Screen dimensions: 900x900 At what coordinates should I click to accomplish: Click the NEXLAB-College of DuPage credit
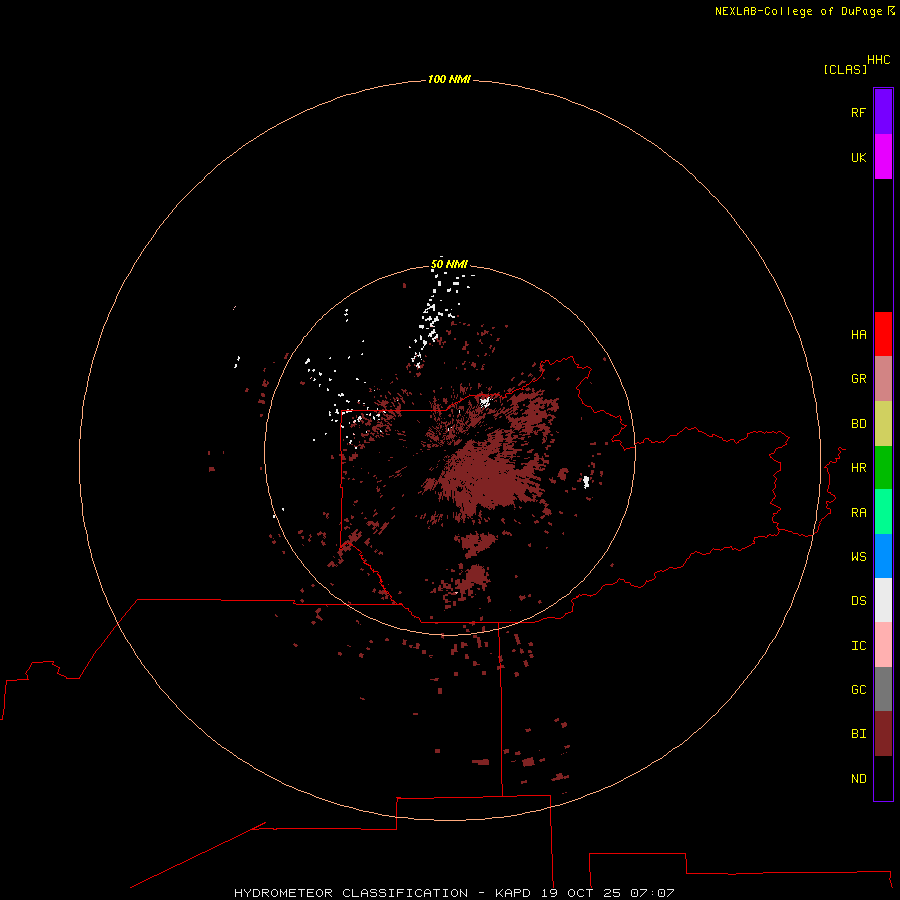[x=804, y=11]
